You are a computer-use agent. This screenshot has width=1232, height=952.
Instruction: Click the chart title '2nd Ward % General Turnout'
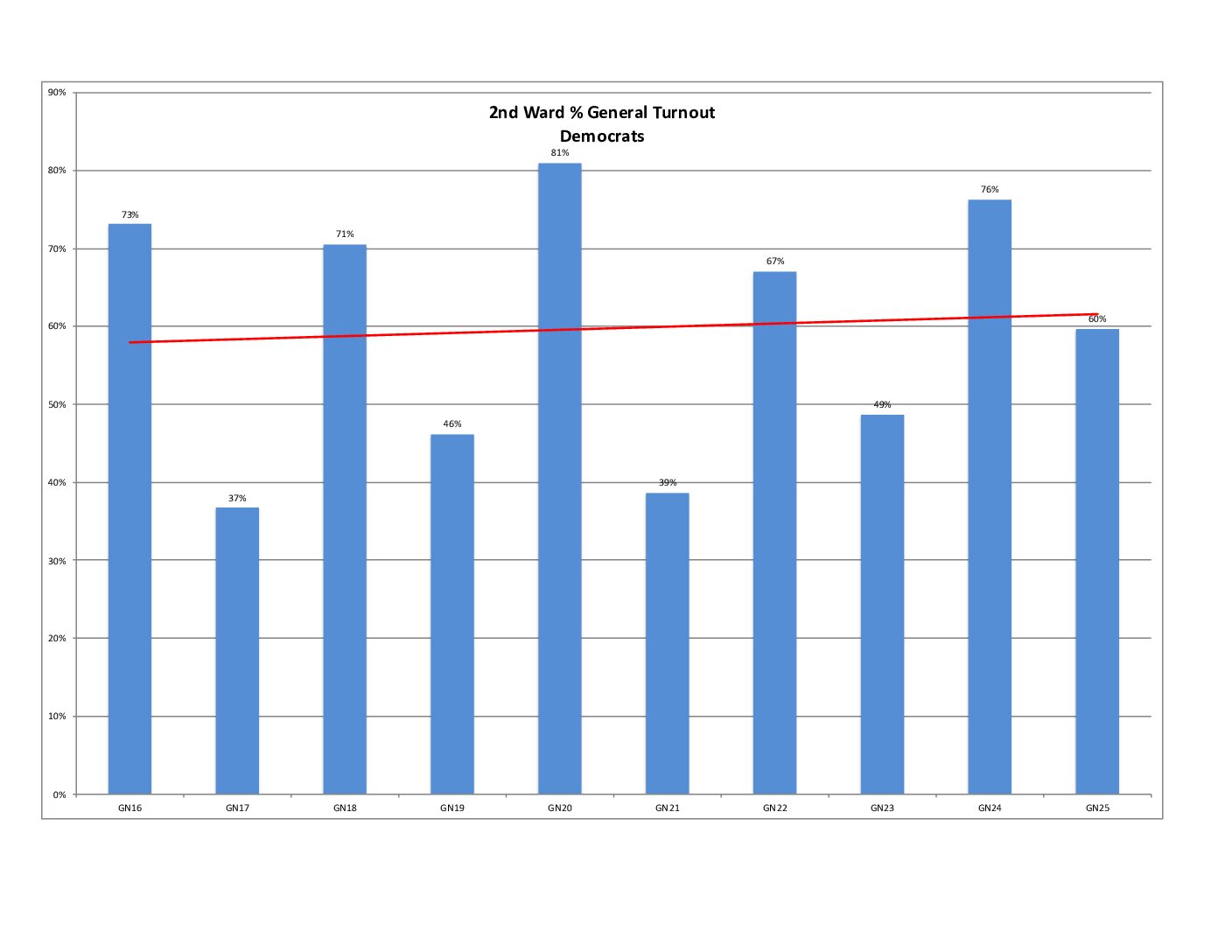coord(601,113)
